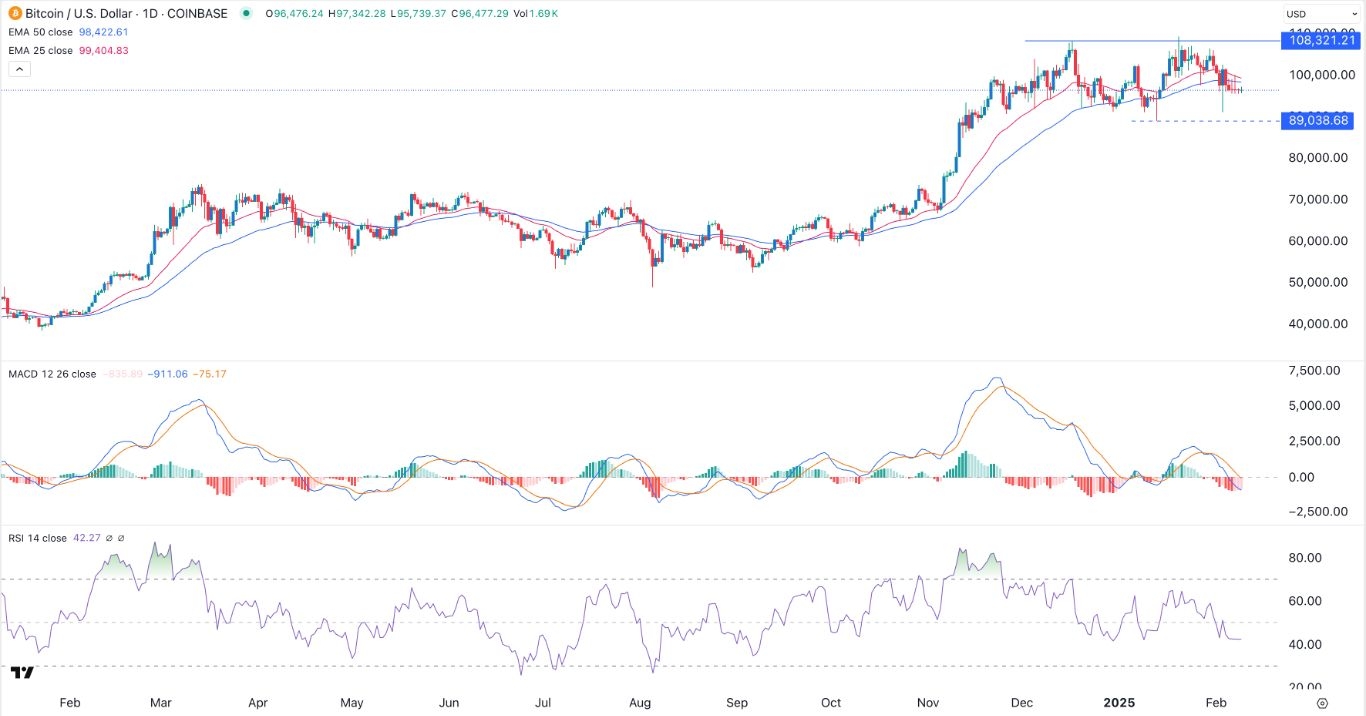Click the Feb label on the time axis
The width and height of the screenshot is (1366, 716).
tap(69, 703)
